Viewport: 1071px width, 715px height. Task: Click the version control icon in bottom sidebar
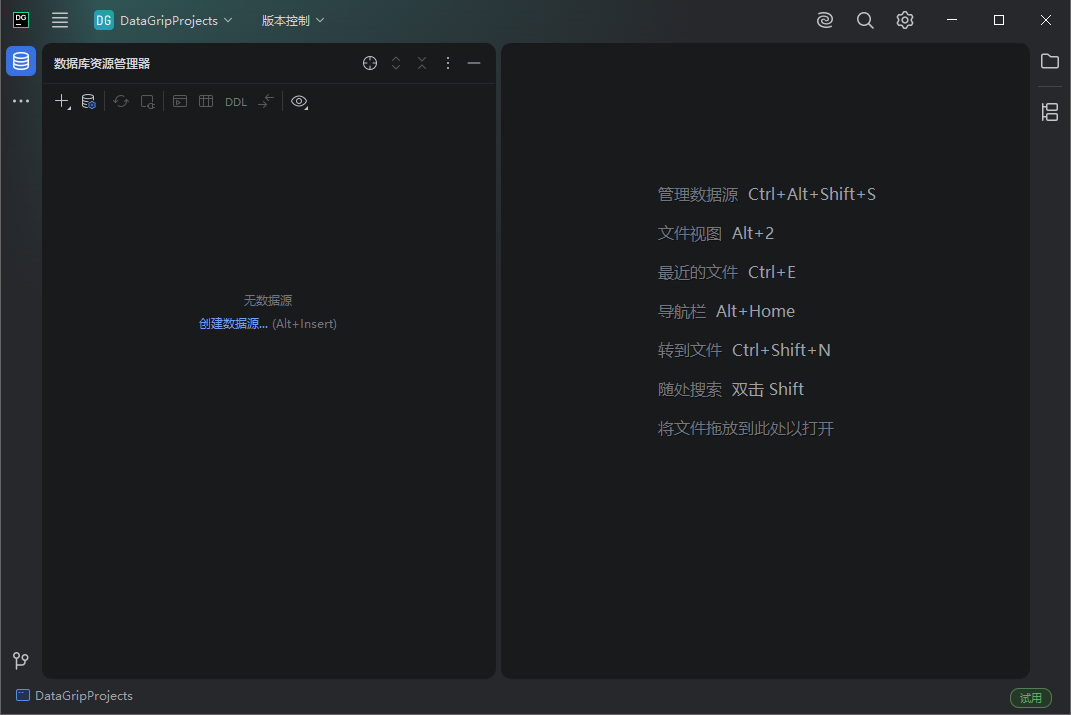point(20,660)
